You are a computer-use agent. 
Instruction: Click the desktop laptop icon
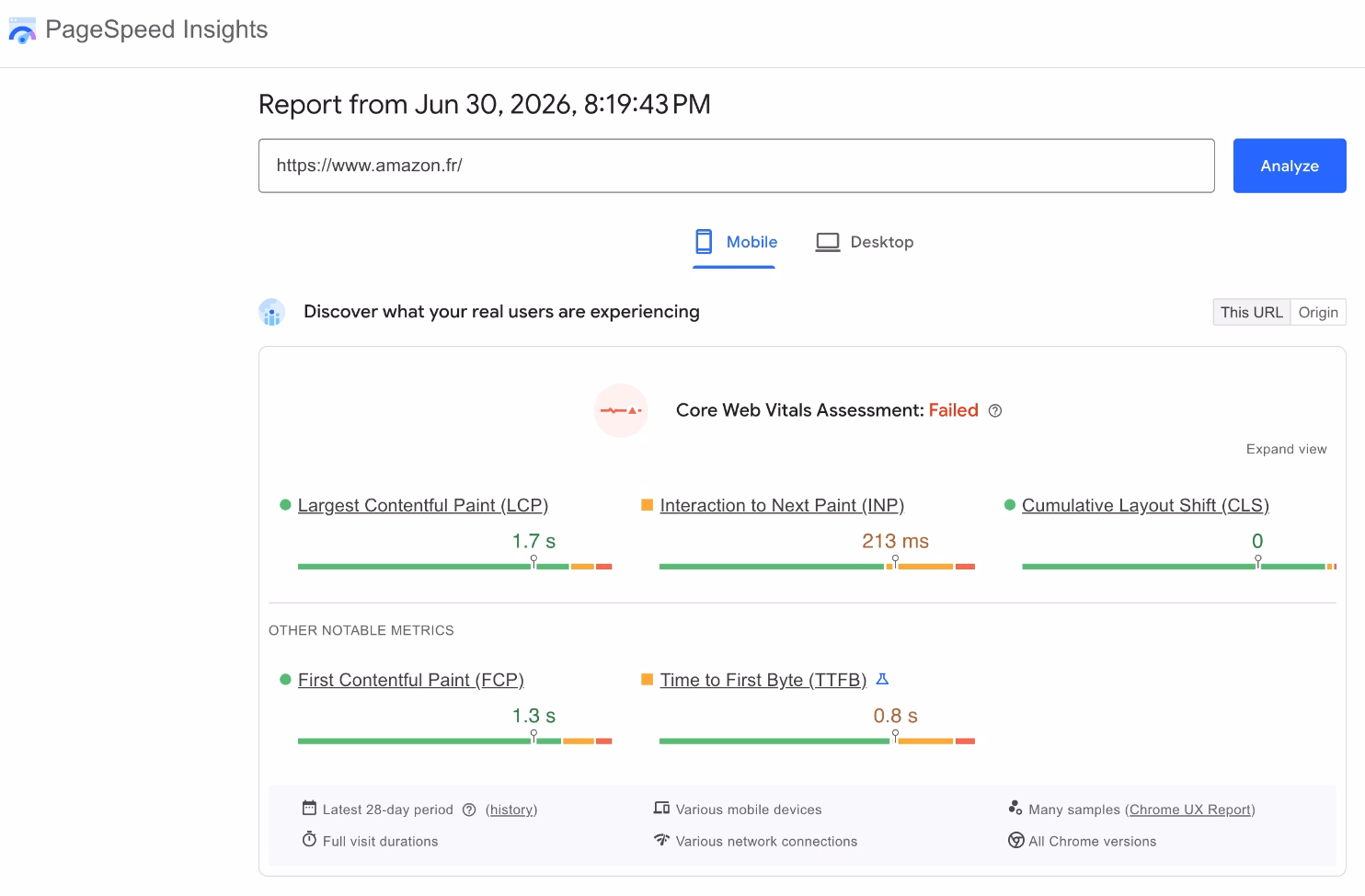[828, 242]
